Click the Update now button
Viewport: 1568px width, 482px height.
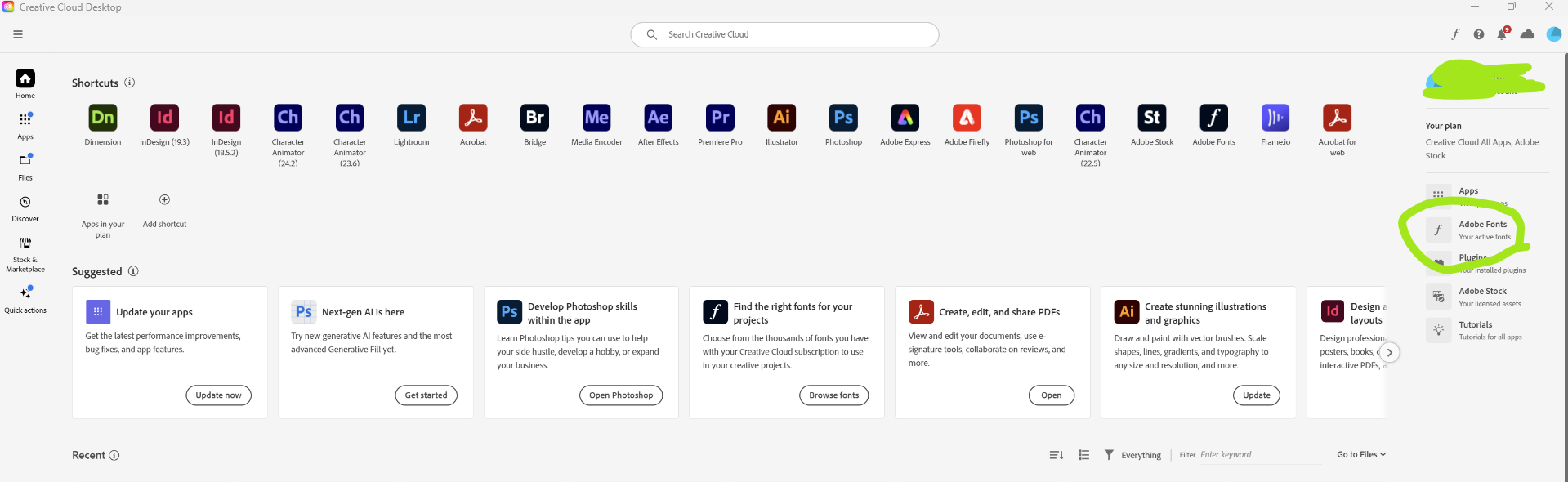(219, 395)
